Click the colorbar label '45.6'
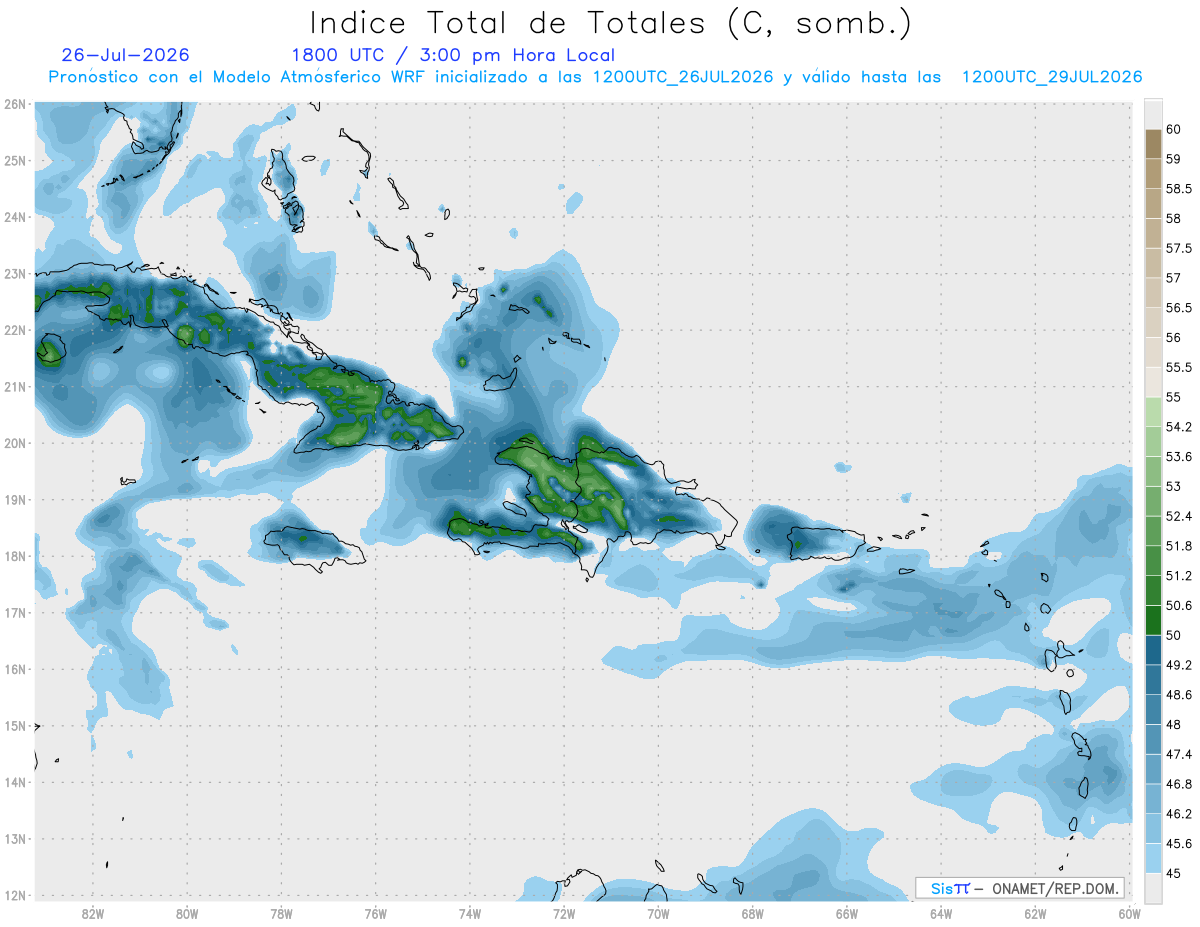 tap(1178, 844)
